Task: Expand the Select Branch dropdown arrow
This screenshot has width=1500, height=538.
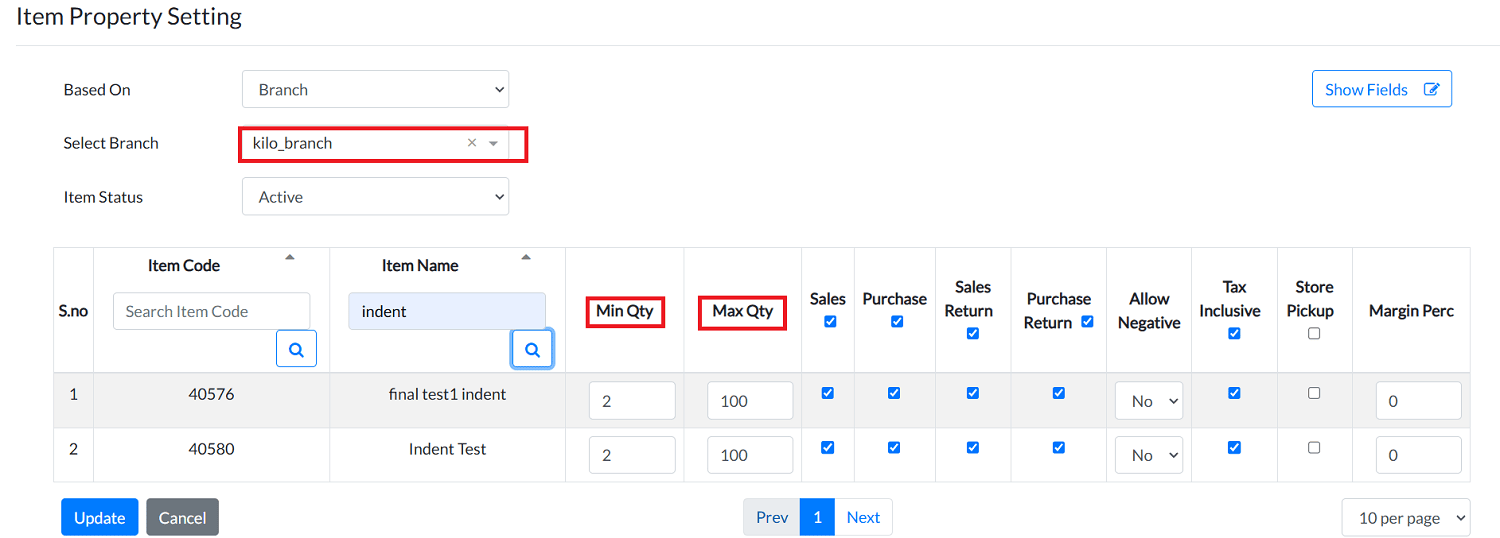Action: pos(493,144)
